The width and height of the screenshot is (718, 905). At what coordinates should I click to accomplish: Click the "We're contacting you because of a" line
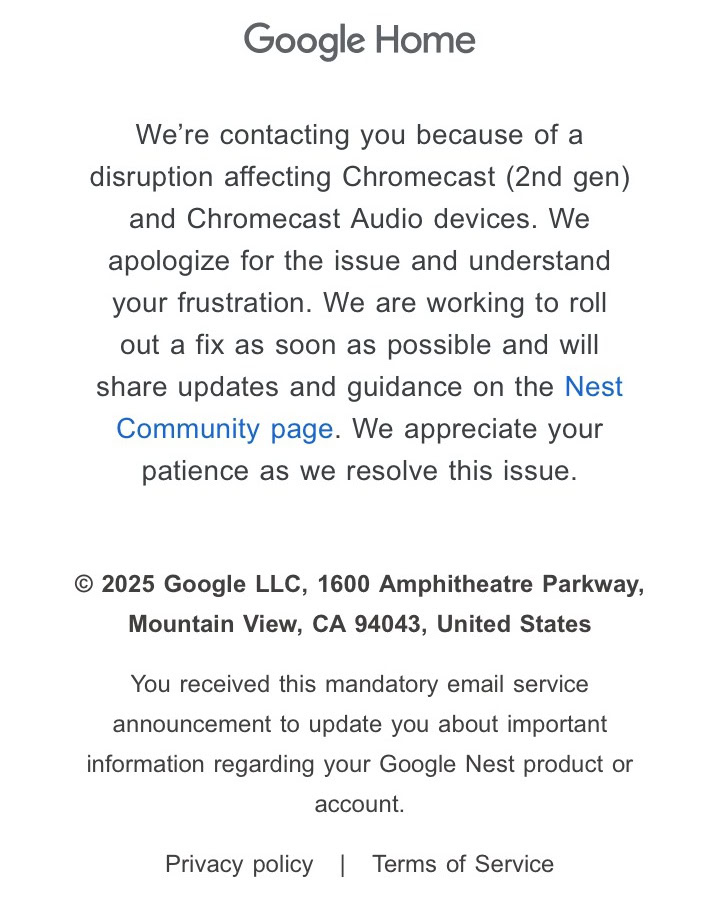[359, 135]
